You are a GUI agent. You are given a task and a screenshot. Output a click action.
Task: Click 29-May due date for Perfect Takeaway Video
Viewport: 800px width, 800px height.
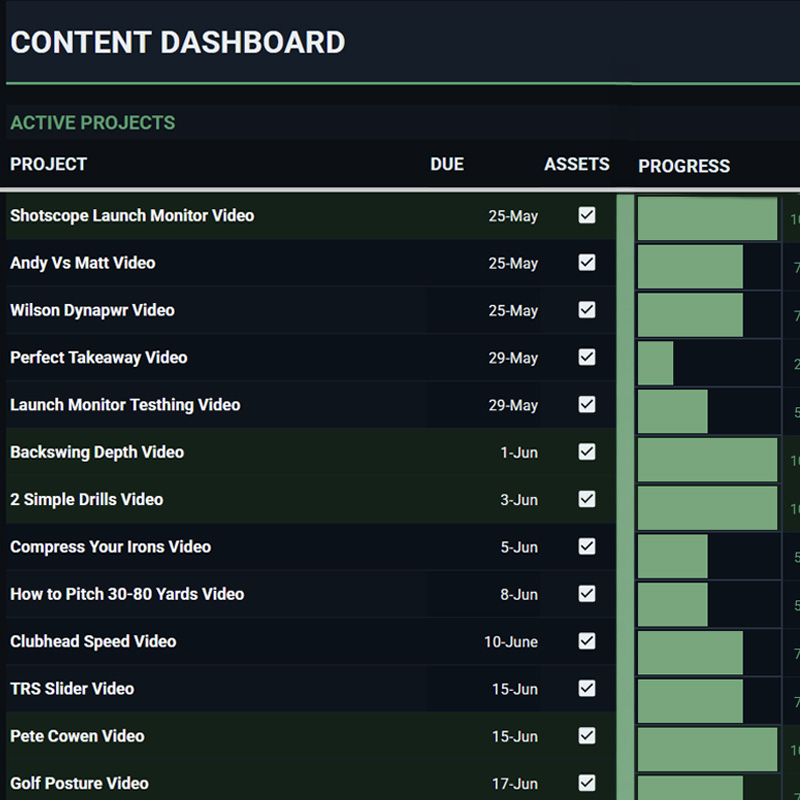(x=513, y=358)
